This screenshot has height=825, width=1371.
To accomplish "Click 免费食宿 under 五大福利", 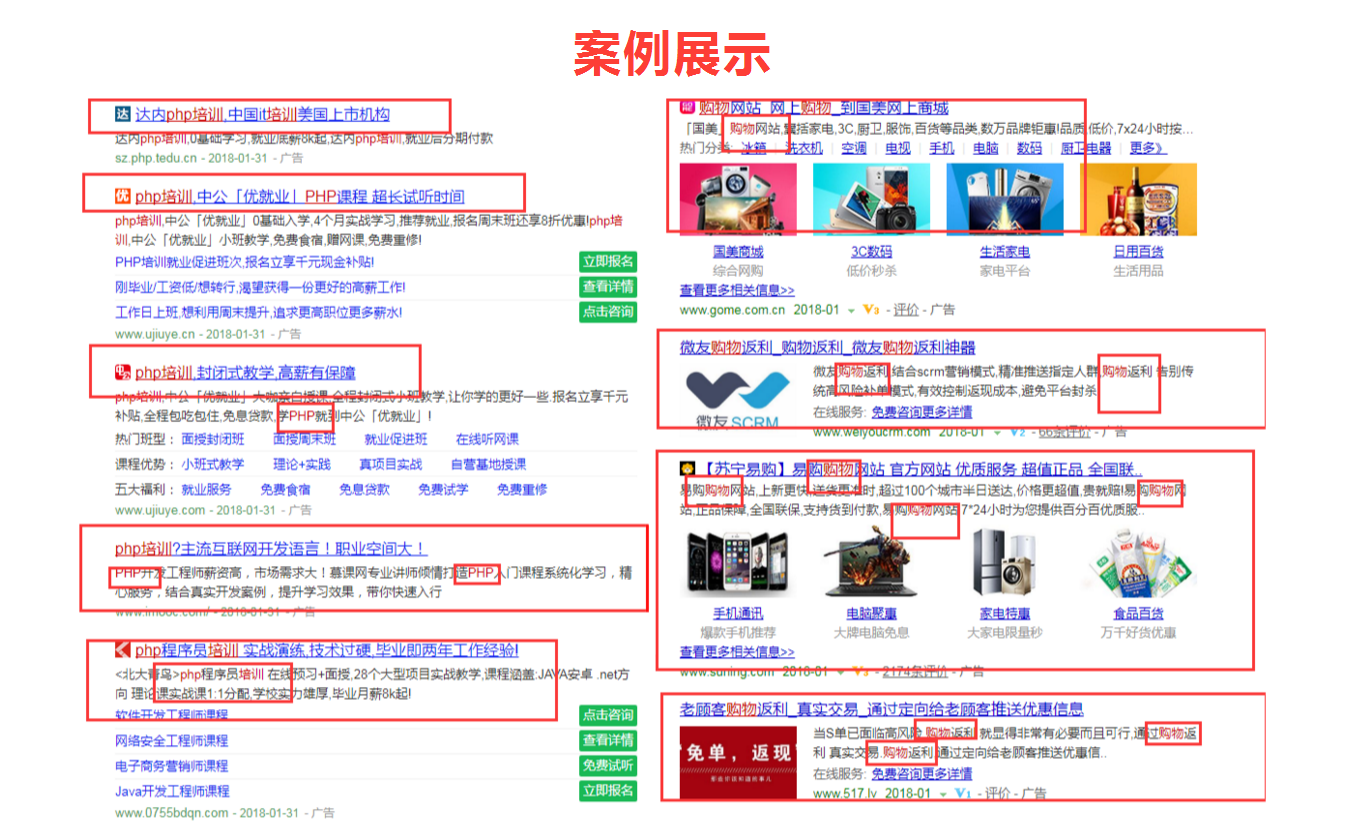I will click(285, 489).
